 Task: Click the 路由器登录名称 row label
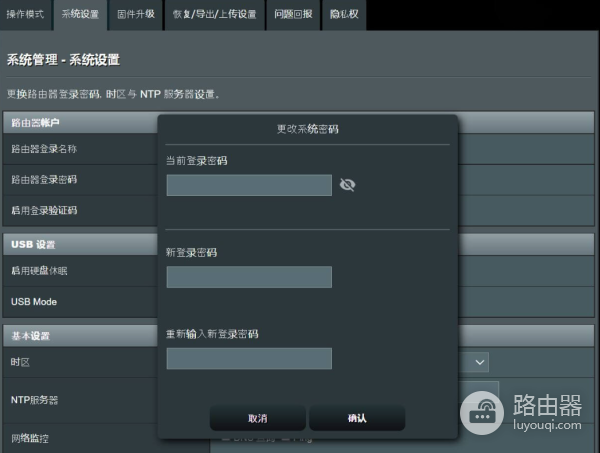(44, 149)
